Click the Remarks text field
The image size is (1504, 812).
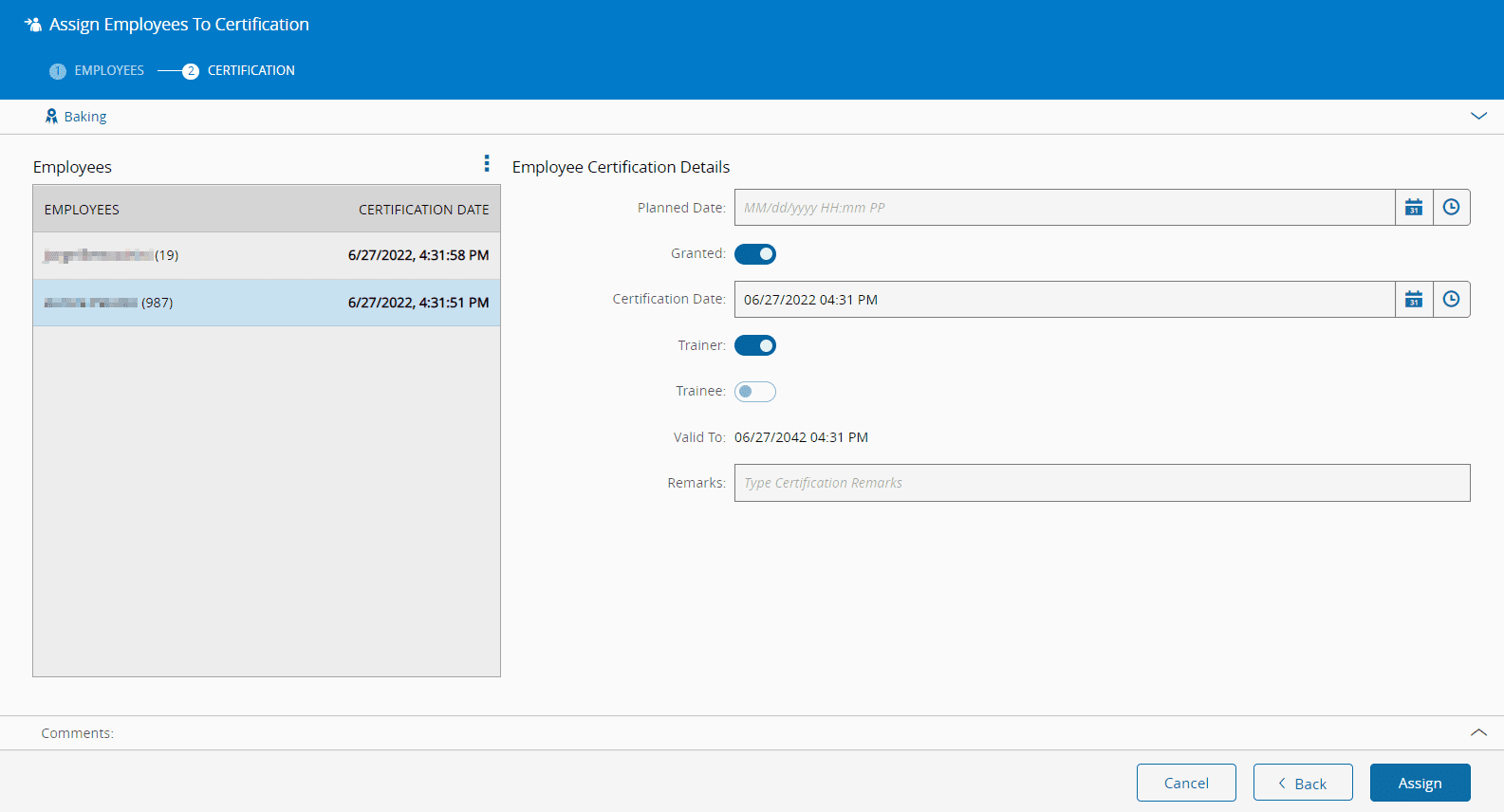coord(1102,483)
